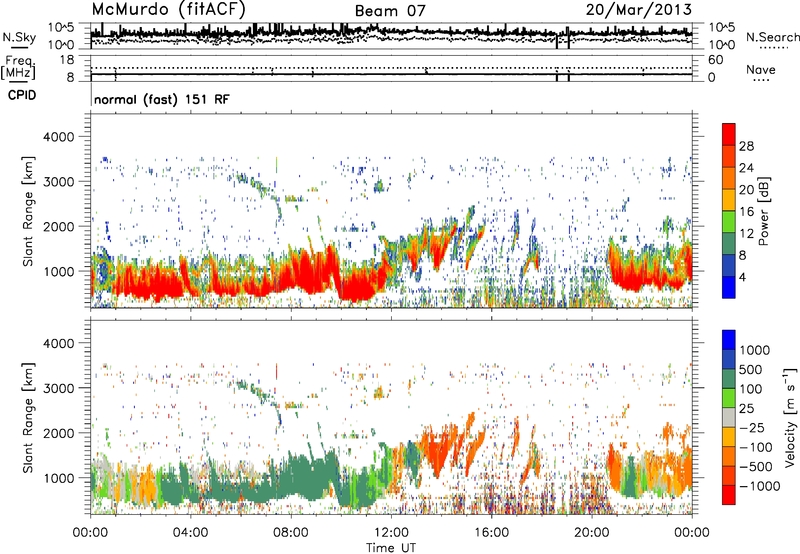800x554 pixels.
Task: Click the "N.Search" legend label
Action: tap(772, 37)
